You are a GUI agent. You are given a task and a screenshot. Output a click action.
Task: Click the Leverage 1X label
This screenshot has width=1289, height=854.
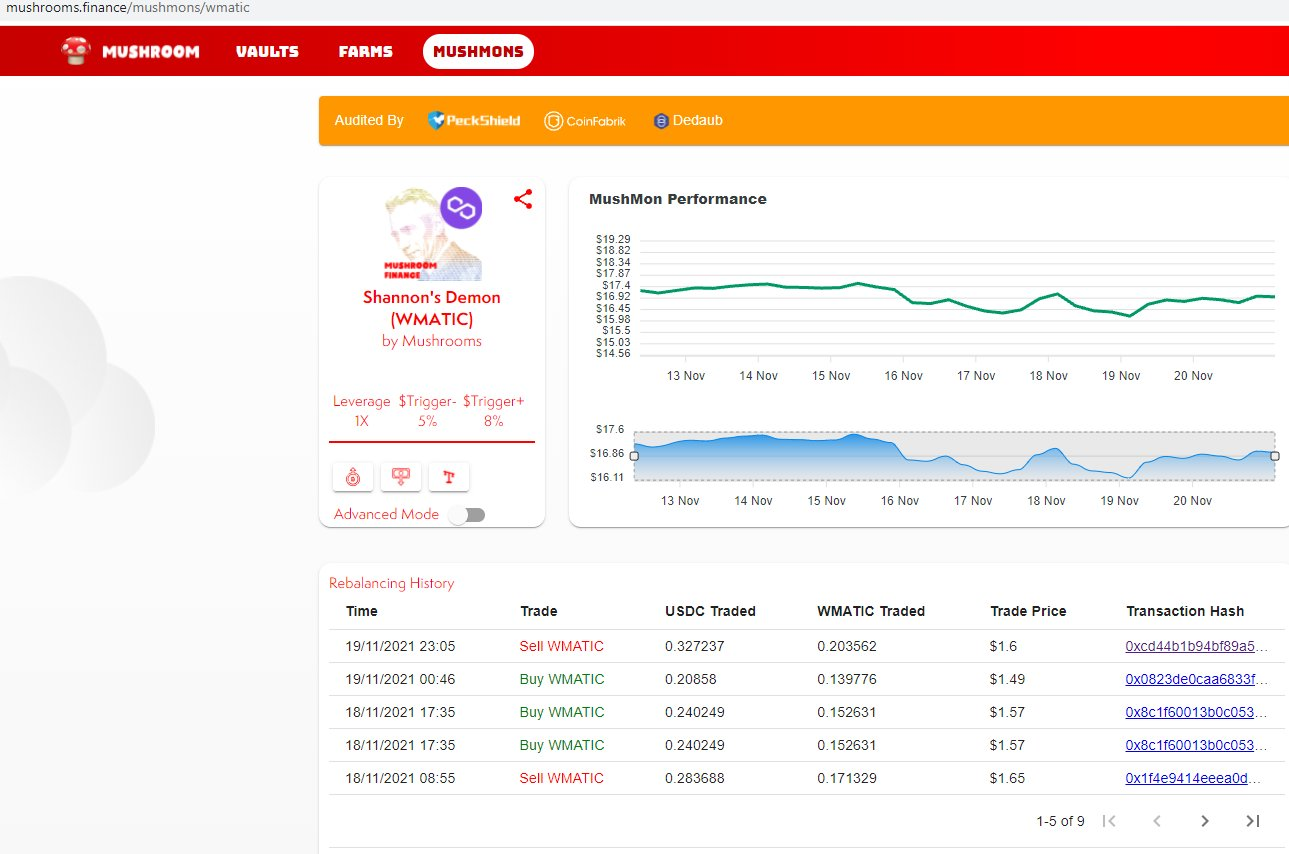pyautogui.click(x=361, y=411)
